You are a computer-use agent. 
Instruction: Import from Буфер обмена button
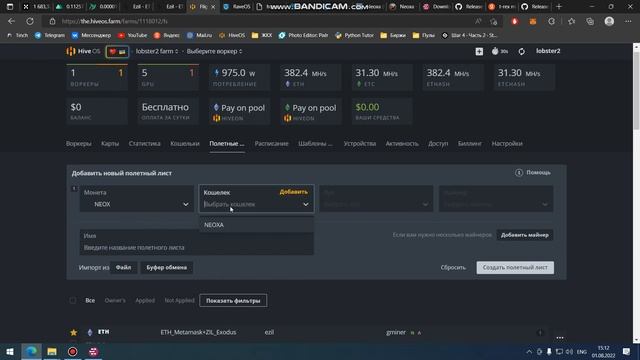pyautogui.click(x=167, y=268)
